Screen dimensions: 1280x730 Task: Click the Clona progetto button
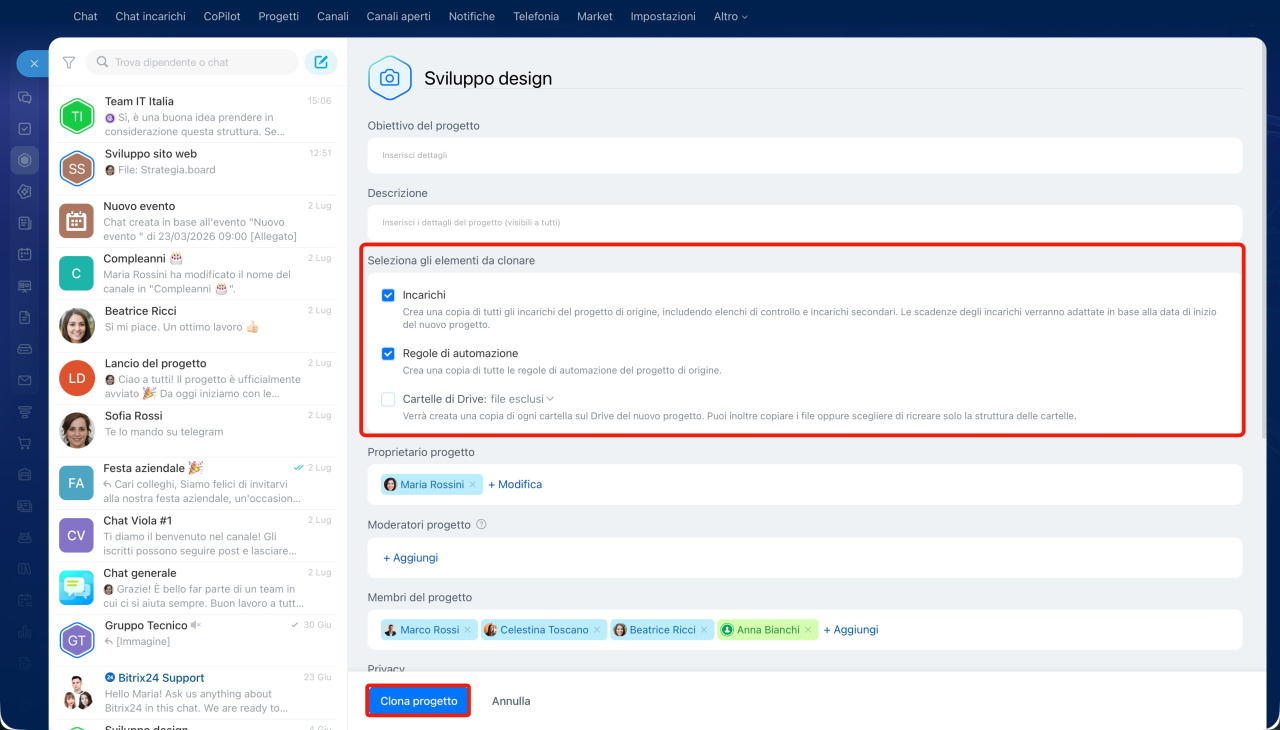(x=419, y=701)
